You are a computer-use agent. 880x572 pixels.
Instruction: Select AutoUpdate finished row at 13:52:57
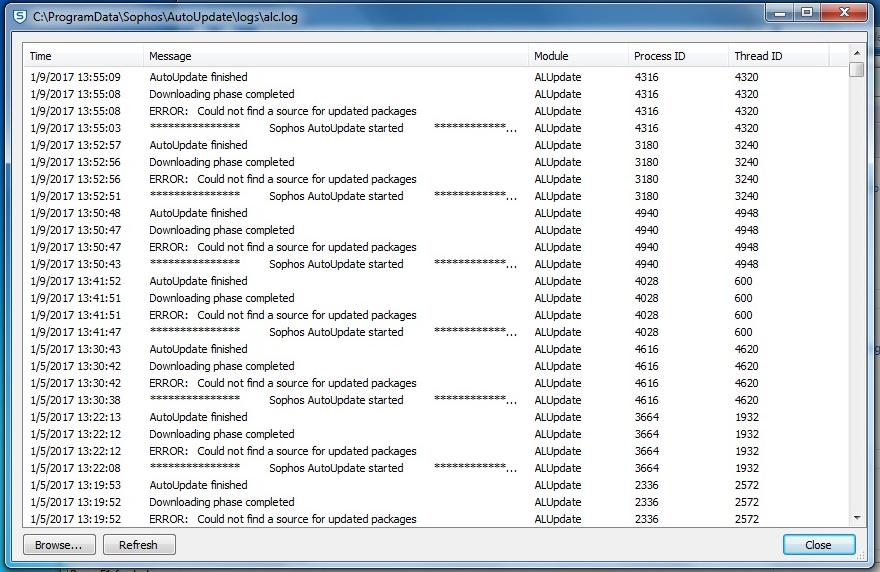coord(436,145)
